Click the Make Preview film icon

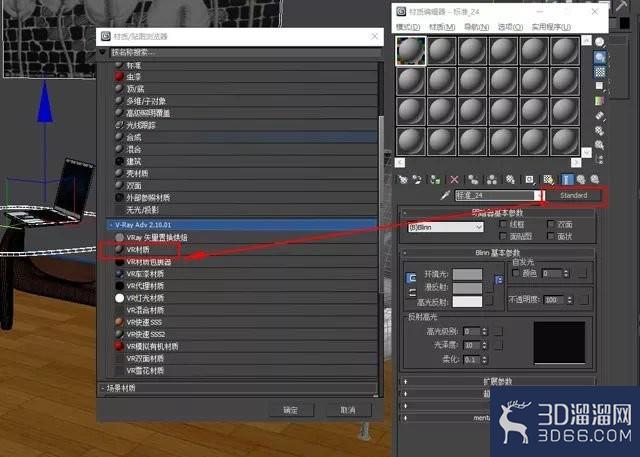point(600,115)
